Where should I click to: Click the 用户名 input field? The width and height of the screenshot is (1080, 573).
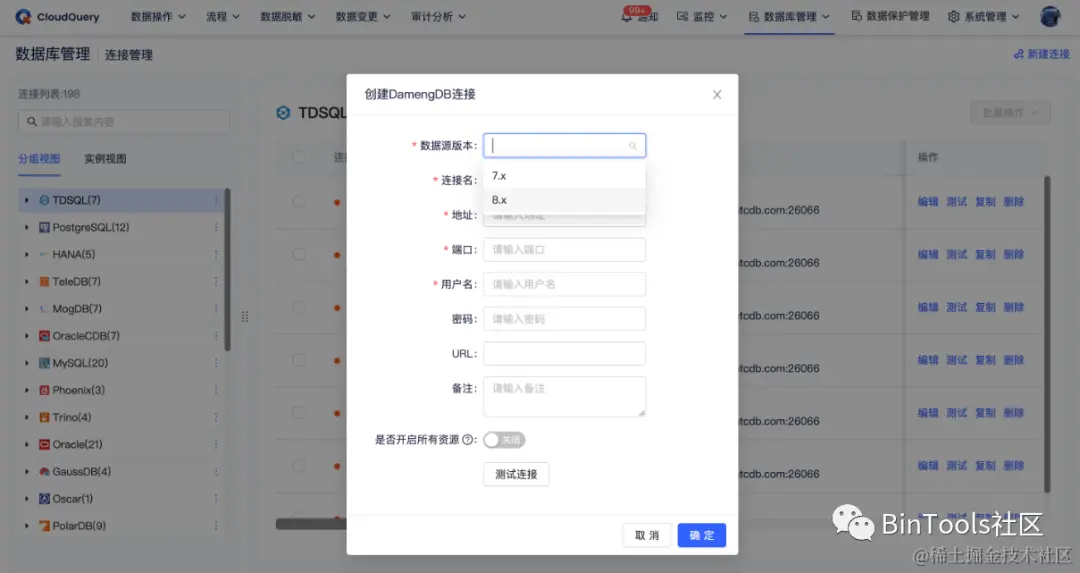564,284
